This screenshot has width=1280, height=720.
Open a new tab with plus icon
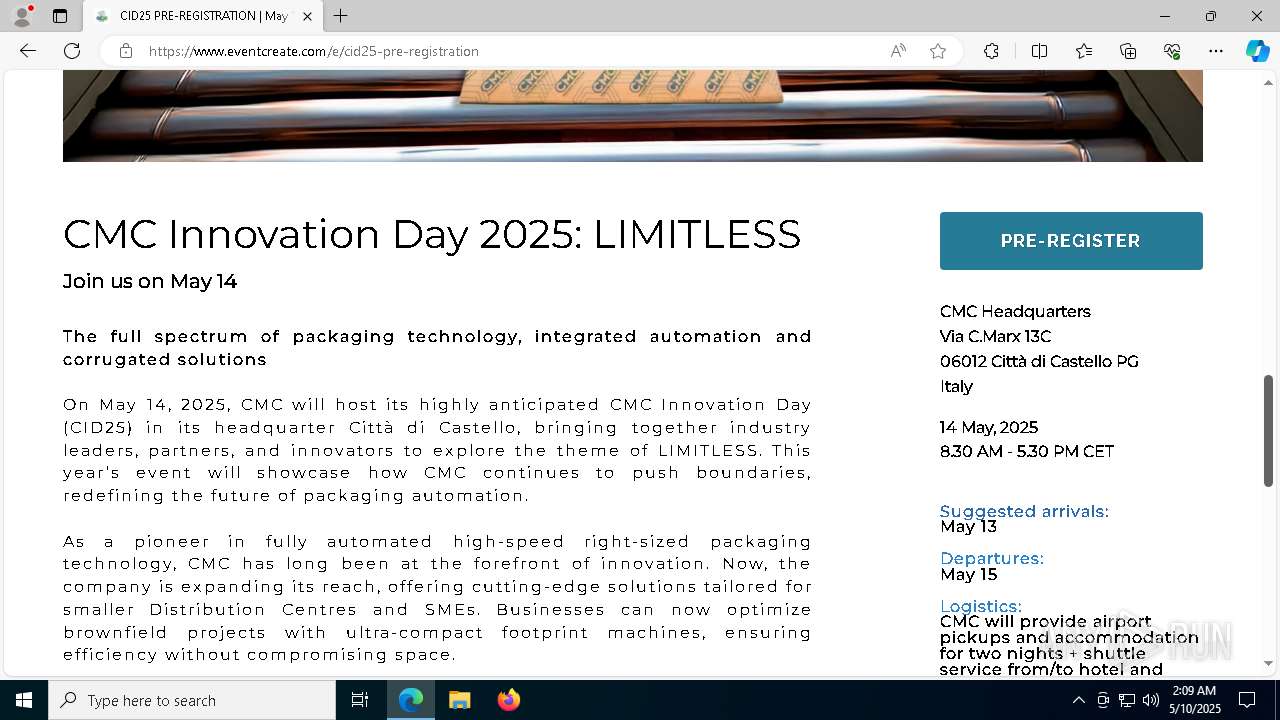[x=341, y=16]
